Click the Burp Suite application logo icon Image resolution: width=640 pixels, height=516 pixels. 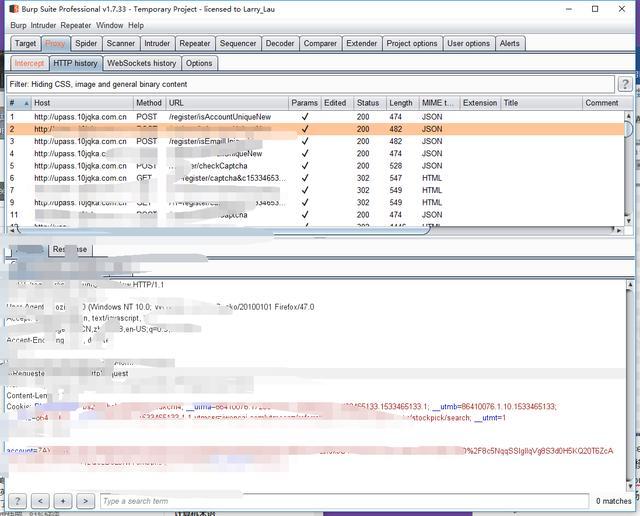click(13, 9)
